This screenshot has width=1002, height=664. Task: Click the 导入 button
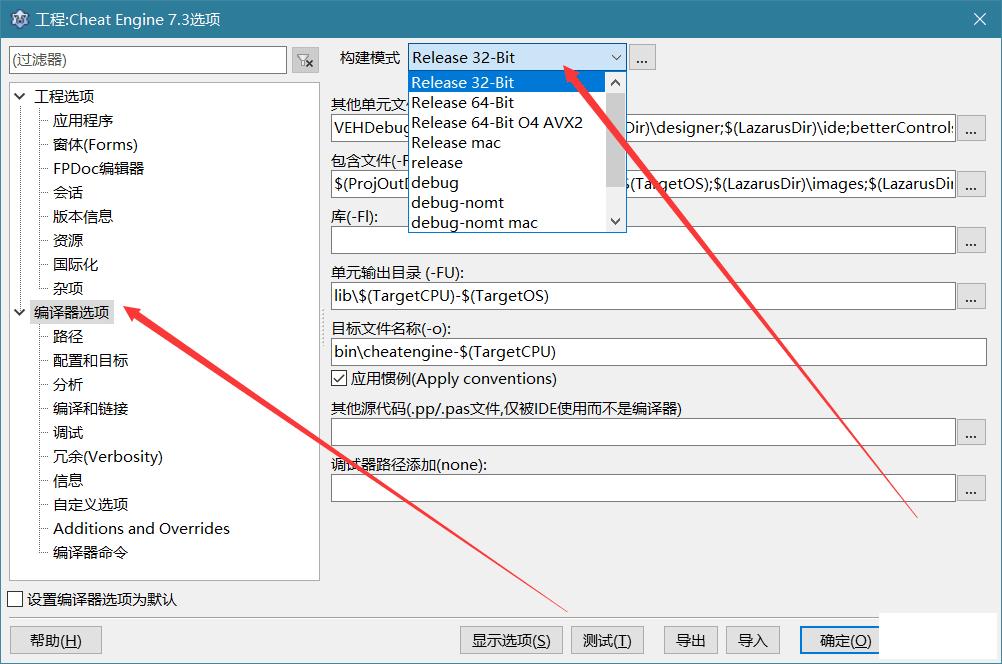coord(753,640)
